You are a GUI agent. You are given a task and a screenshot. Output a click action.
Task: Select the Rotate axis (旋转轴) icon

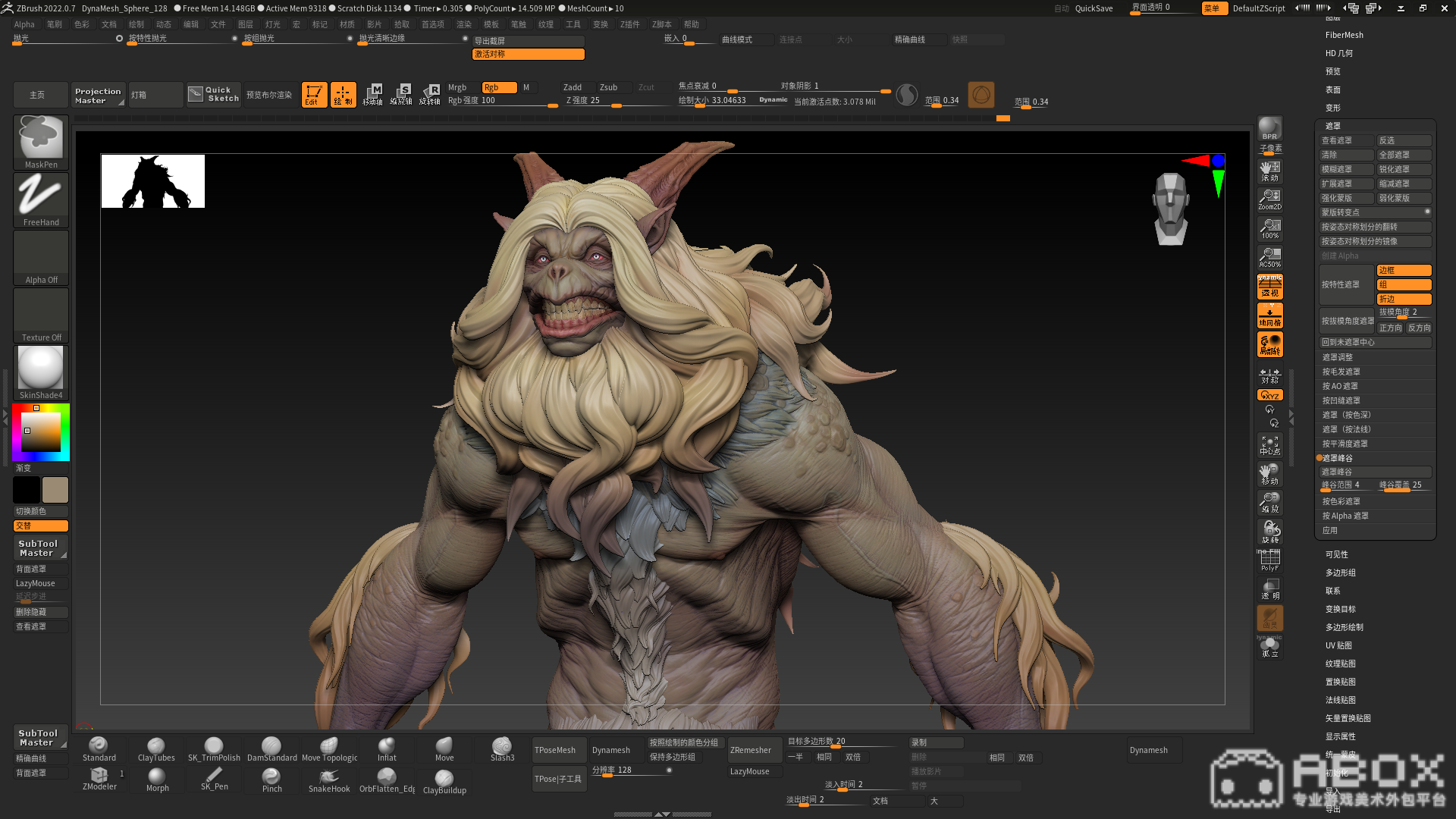[x=430, y=95]
